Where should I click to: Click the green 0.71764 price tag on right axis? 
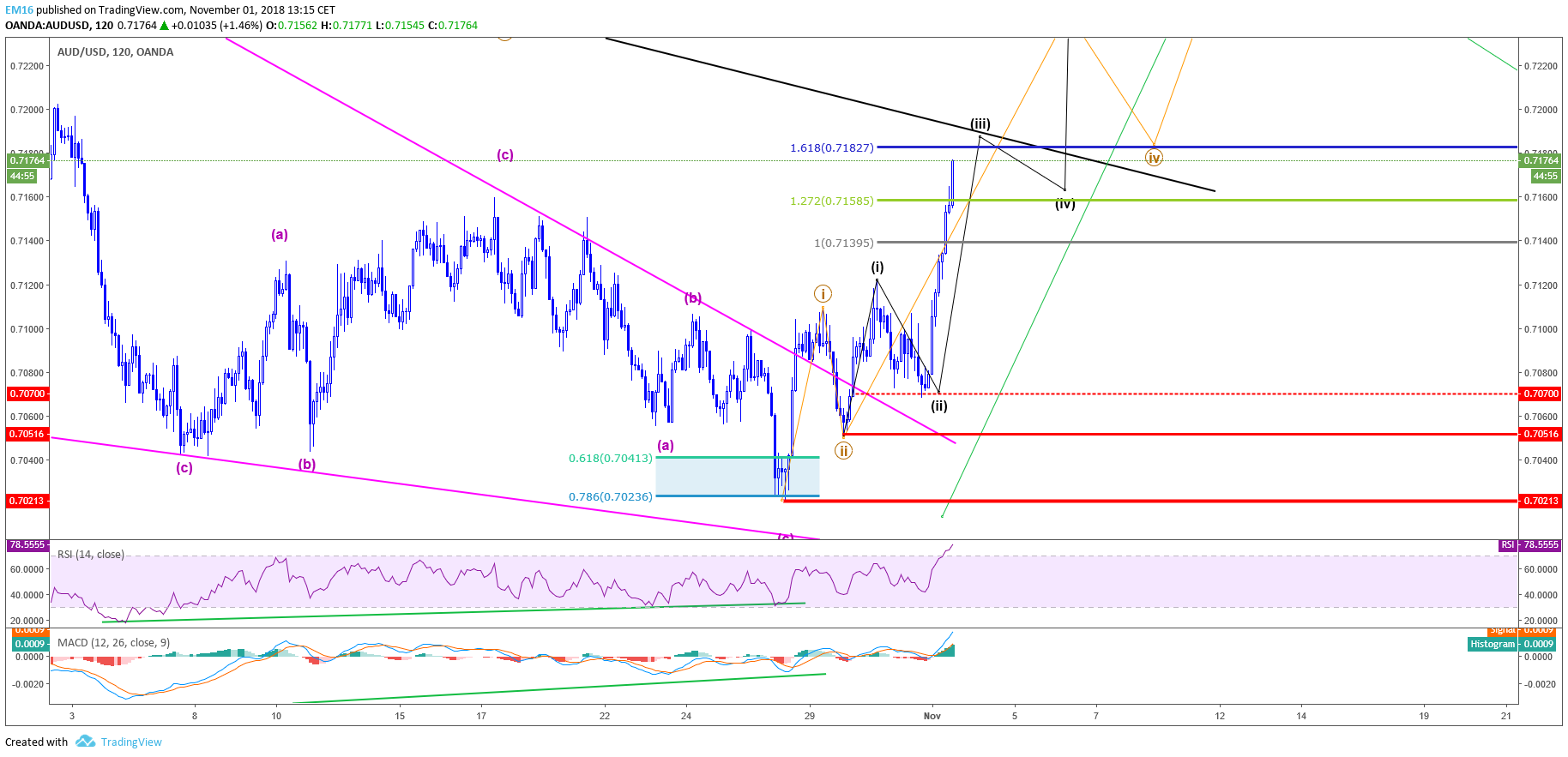[1540, 160]
